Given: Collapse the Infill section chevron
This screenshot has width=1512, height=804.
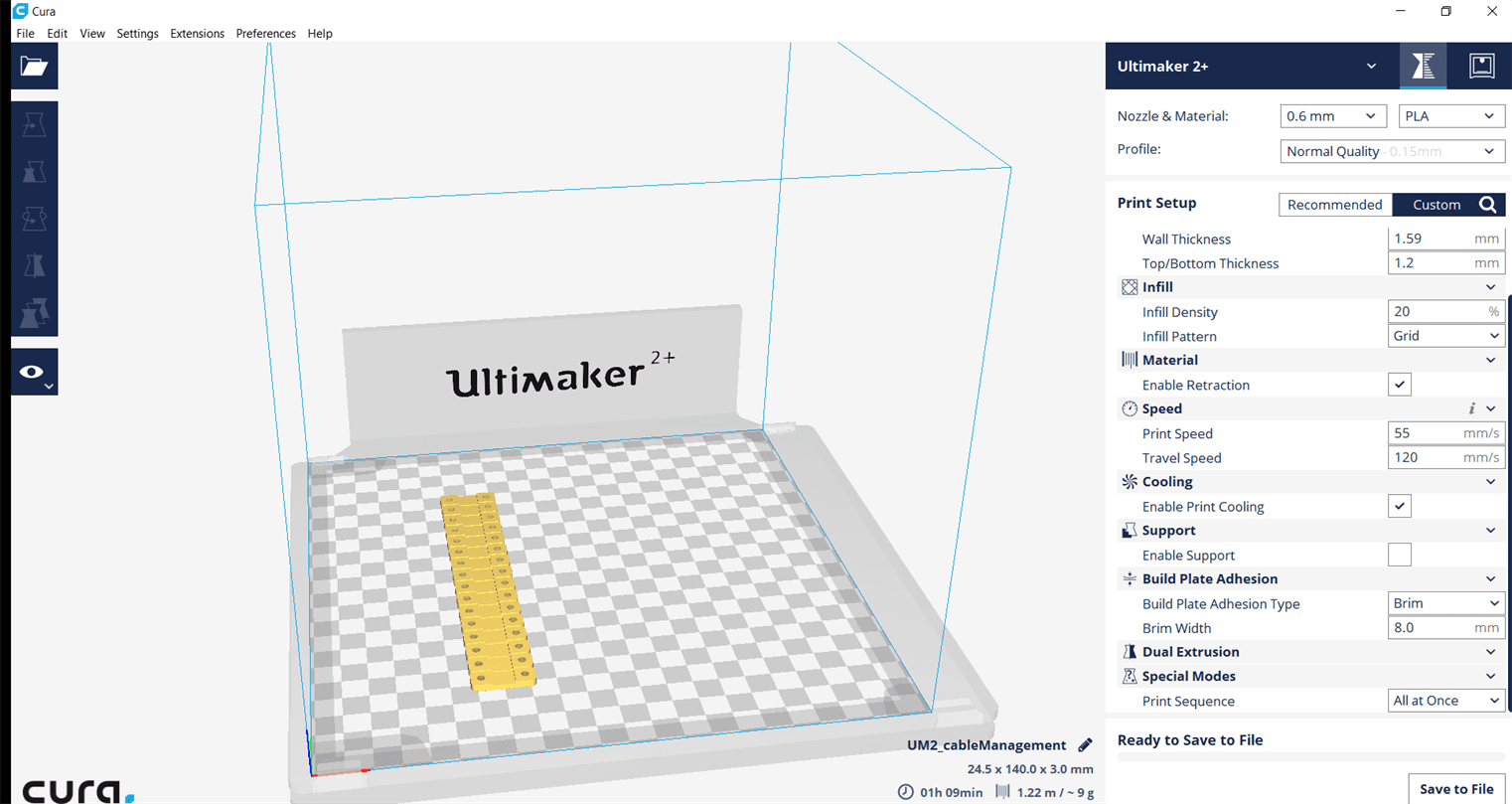Looking at the screenshot, I should tap(1490, 287).
